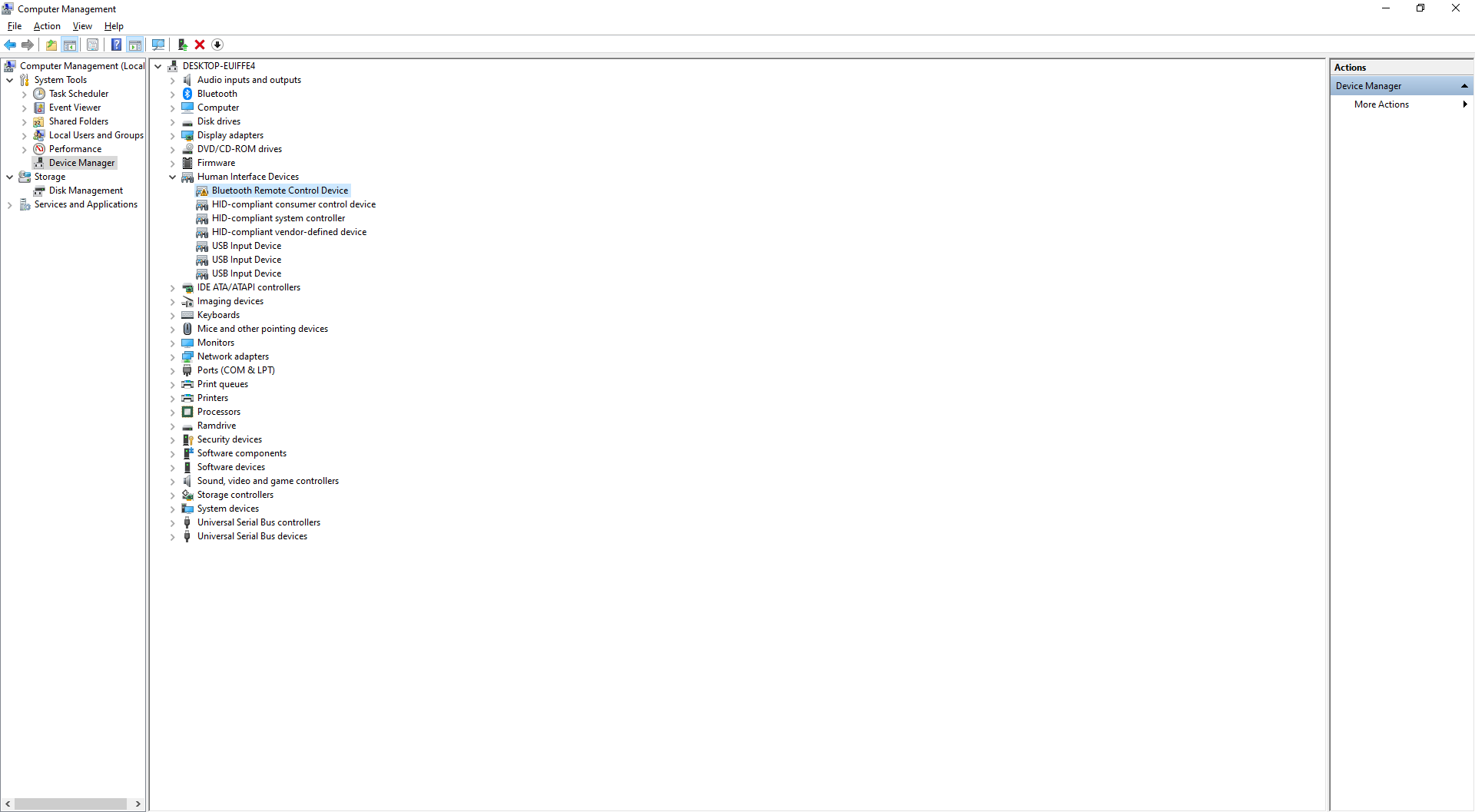
Task: Scan for hardware changes
Action: pyautogui.click(x=158, y=45)
